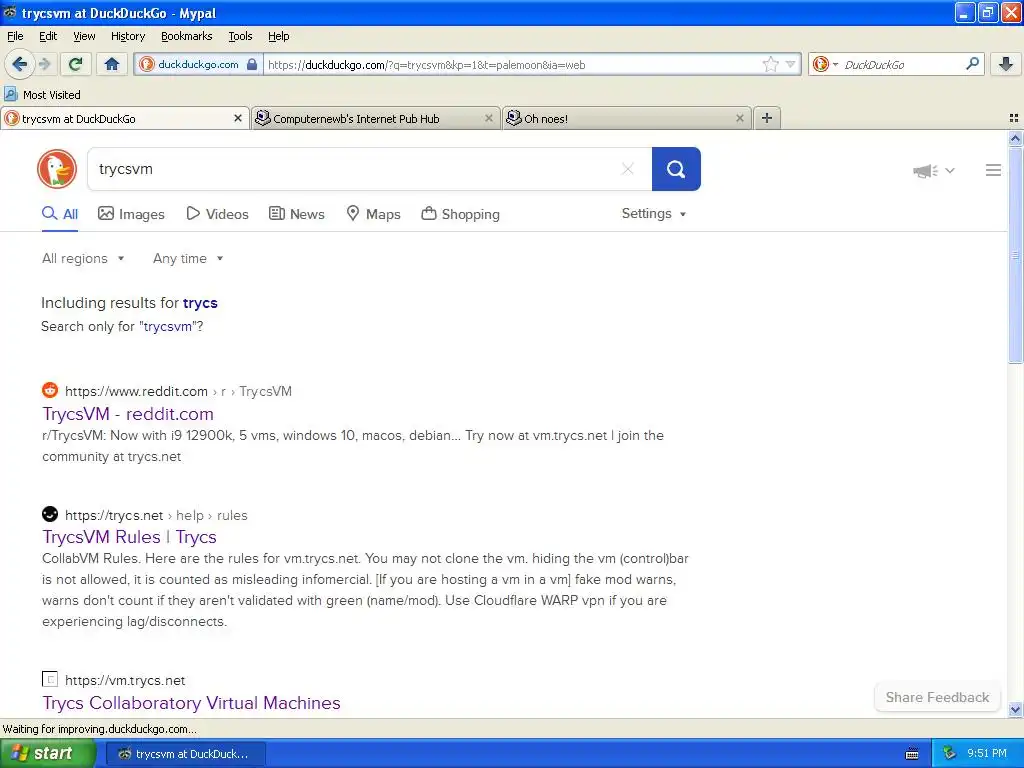Click the padlock site identity icon
This screenshot has height=768, width=1024.
point(252,64)
